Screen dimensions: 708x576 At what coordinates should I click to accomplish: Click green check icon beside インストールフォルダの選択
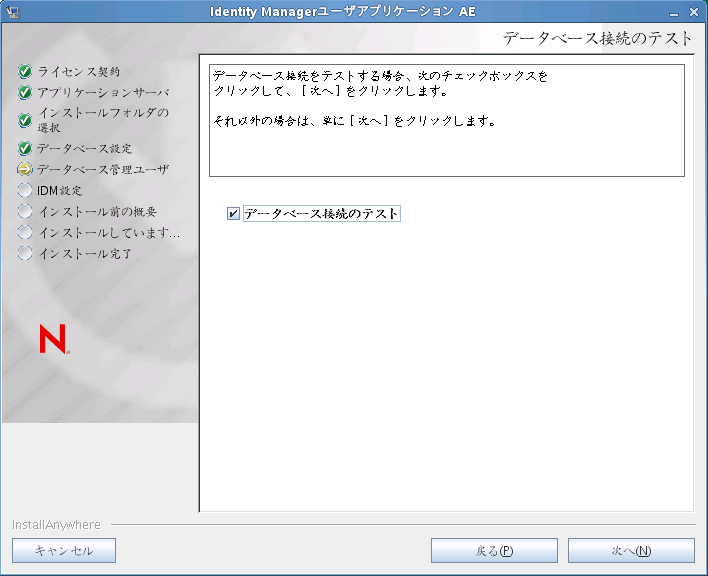click(x=25, y=121)
